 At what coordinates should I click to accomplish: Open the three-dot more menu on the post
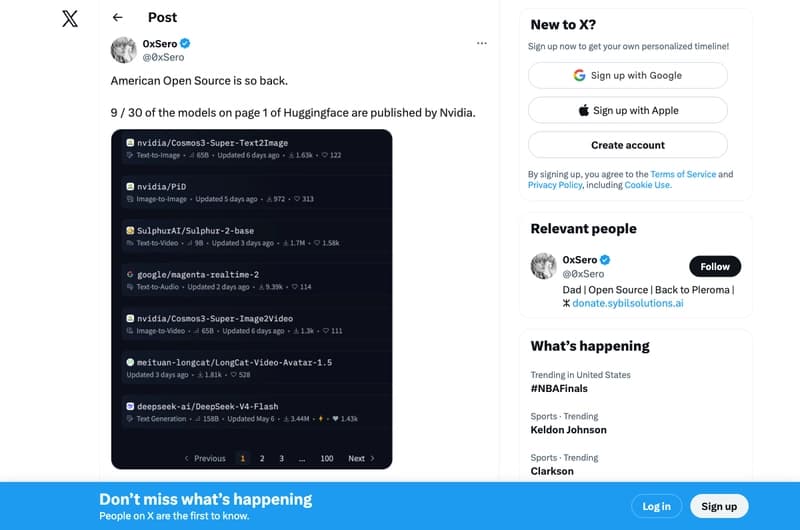482,43
